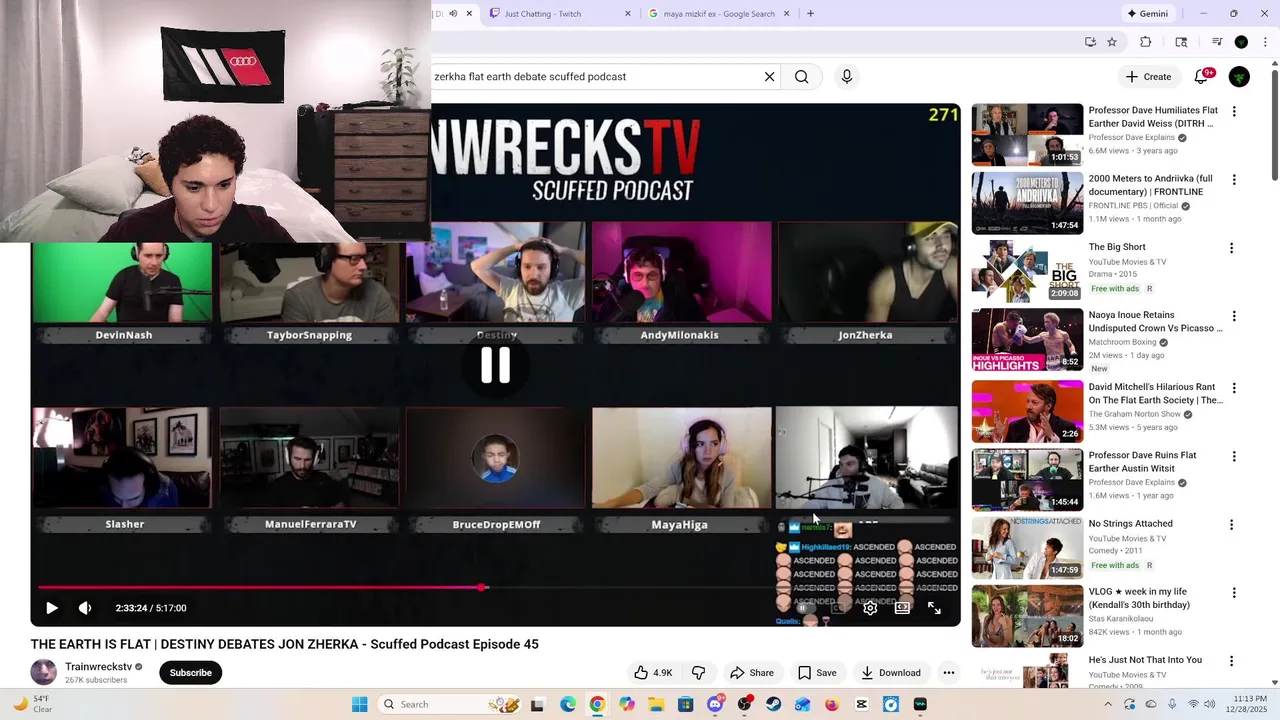Screen dimensions: 1280x720
Task: Clear the YouTube search box text
Action: 769,76
